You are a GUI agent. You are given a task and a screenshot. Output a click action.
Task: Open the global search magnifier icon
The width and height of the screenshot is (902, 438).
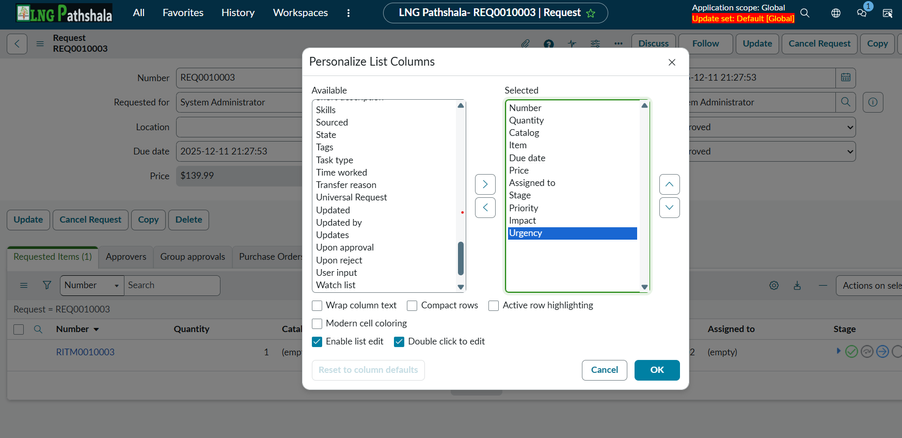click(805, 13)
